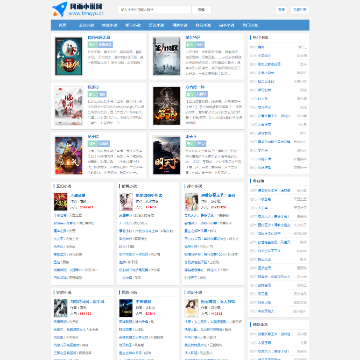Open the fourth item in the blue navigation bar

[133, 25]
